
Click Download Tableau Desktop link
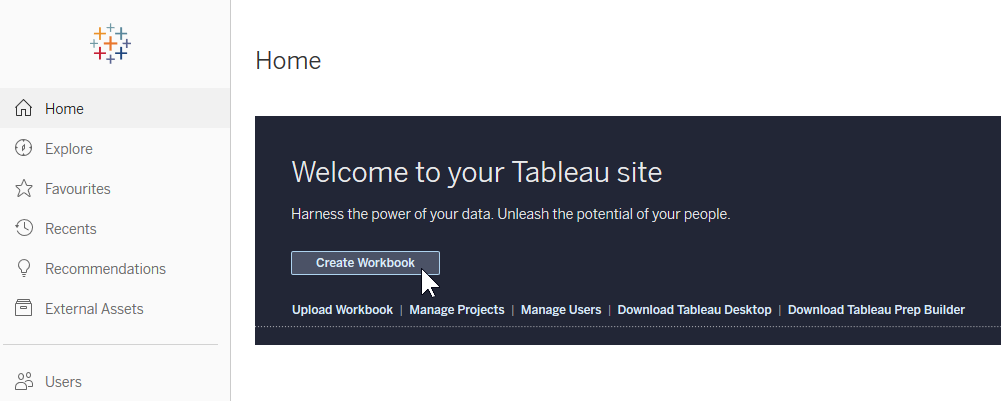point(694,310)
